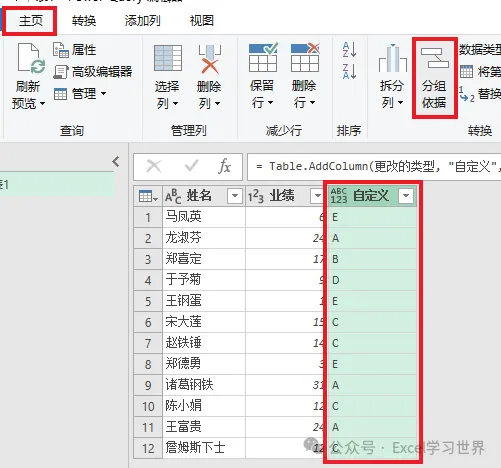This screenshot has width=501, height=468.
Task: Confirm the formula with the checkmark icon
Action: [191, 166]
